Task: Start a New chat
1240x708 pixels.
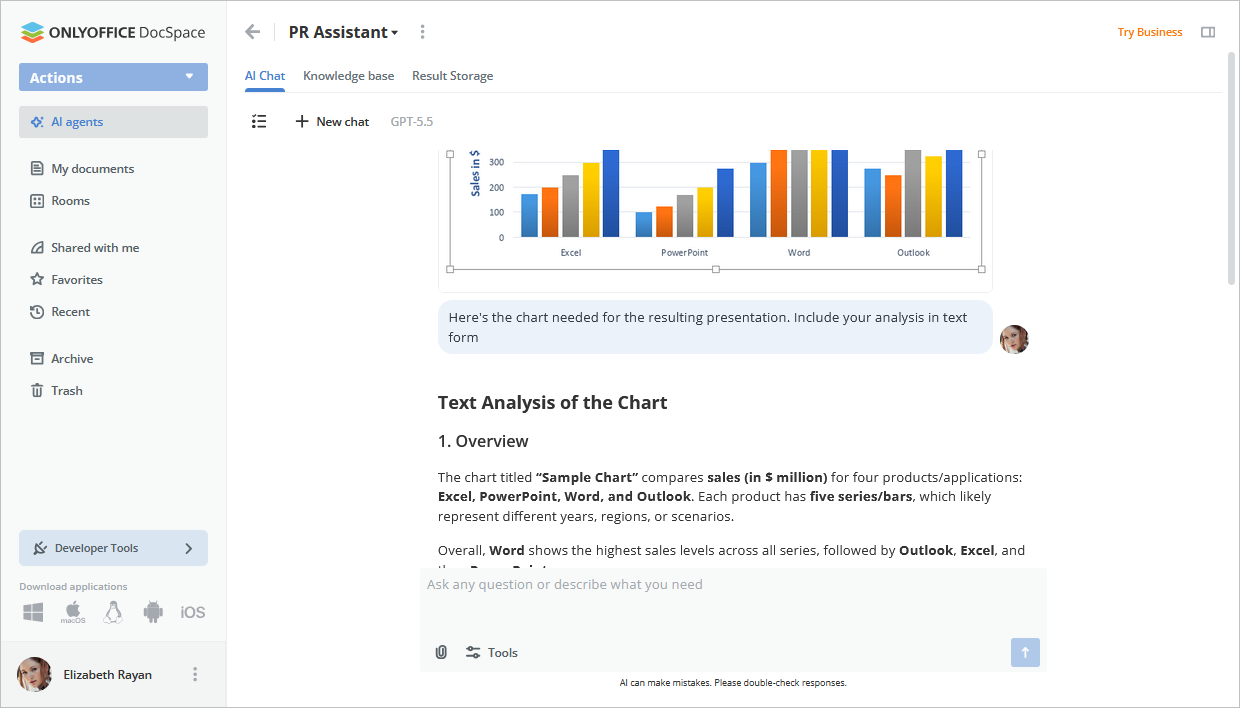Action: [332, 121]
